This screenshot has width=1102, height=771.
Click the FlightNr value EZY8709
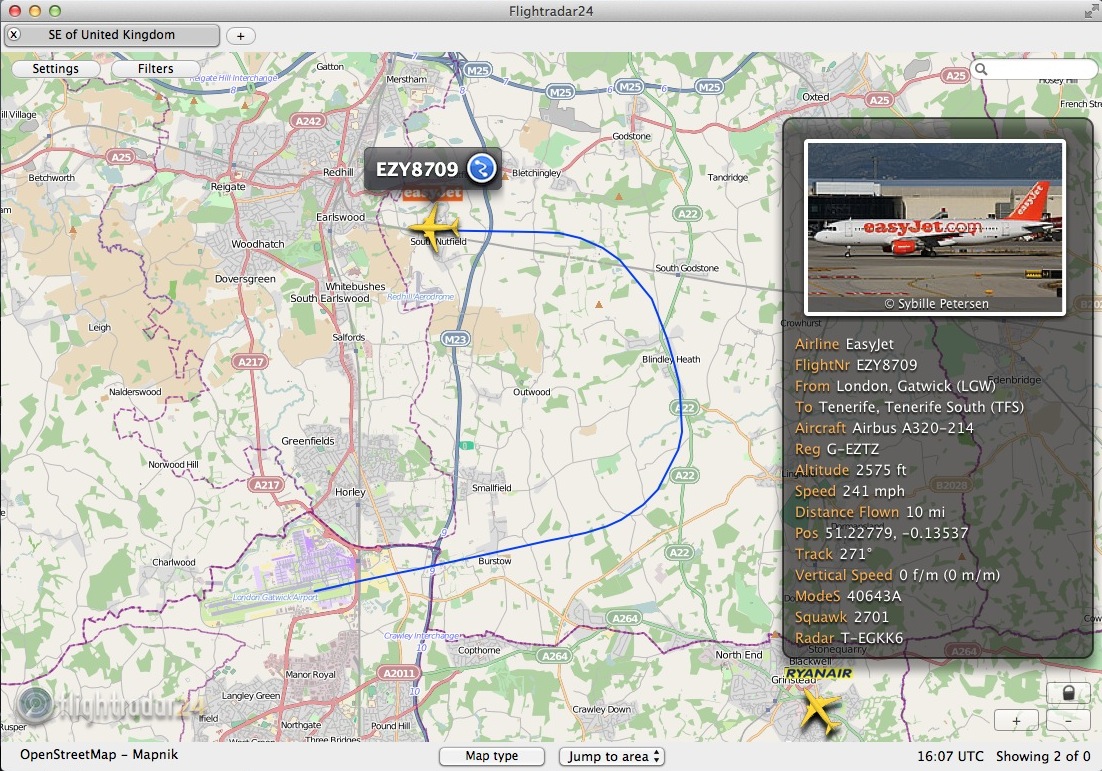click(886, 365)
